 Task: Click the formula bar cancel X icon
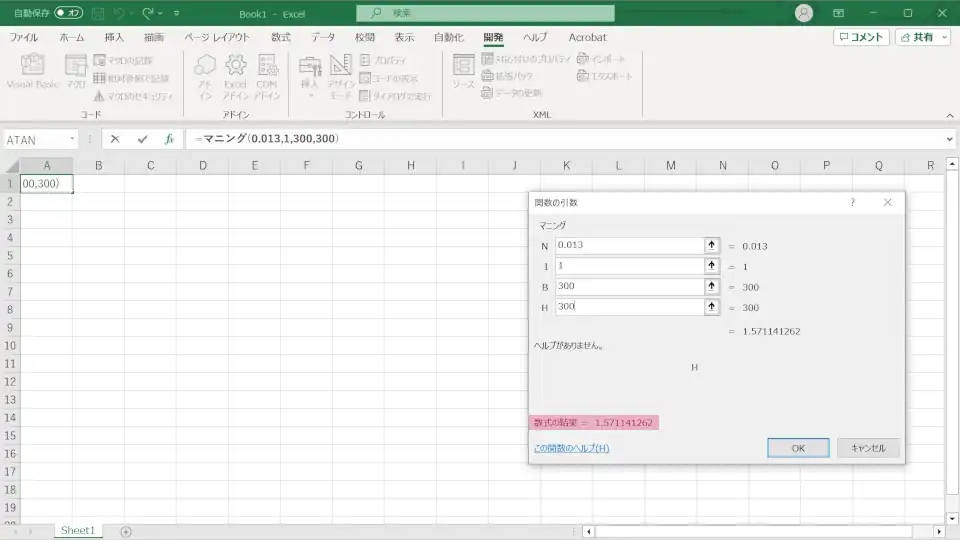click(x=115, y=139)
